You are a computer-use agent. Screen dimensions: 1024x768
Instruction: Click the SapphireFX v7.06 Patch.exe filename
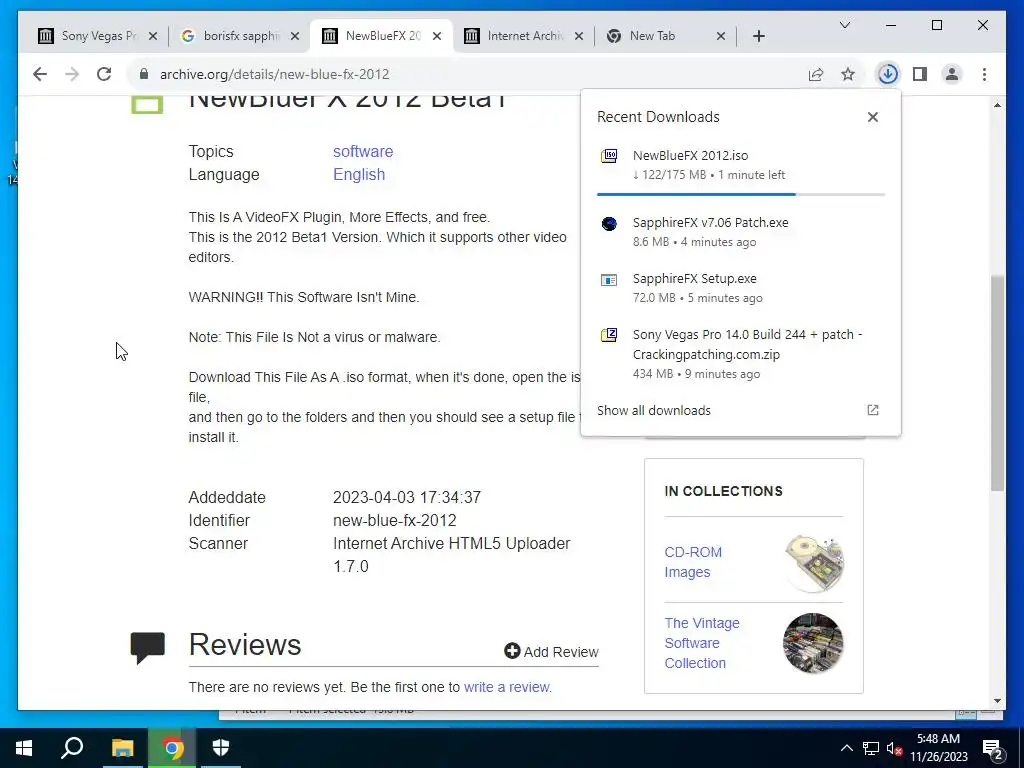coord(711,223)
